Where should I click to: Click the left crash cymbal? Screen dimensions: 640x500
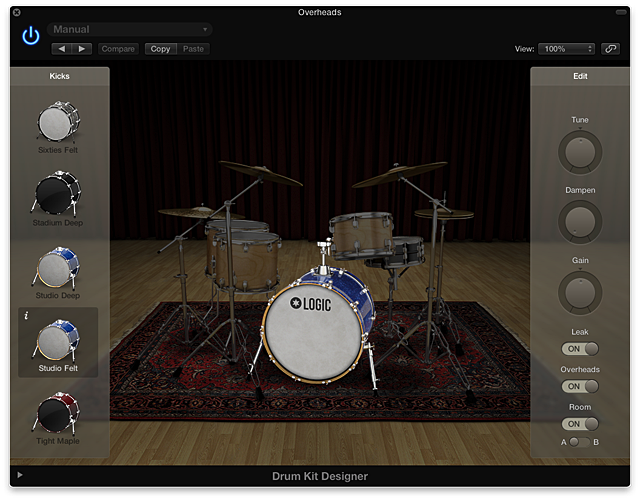(260, 172)
